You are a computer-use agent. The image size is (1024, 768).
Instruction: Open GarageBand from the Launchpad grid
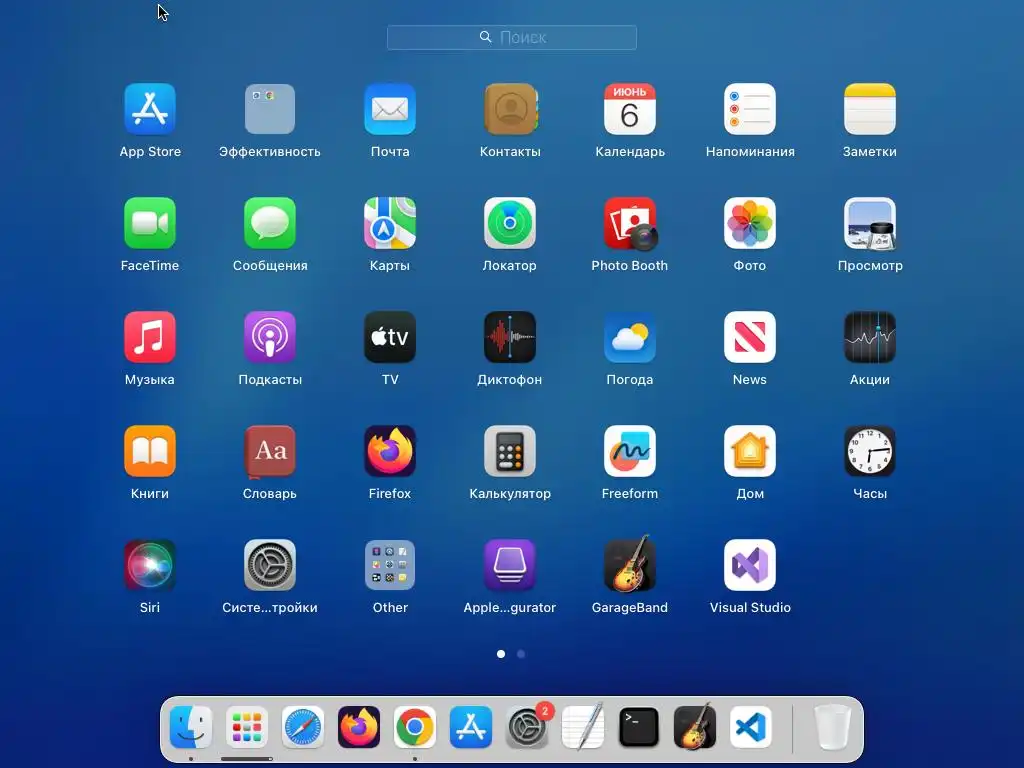click(x=630, y=564)
